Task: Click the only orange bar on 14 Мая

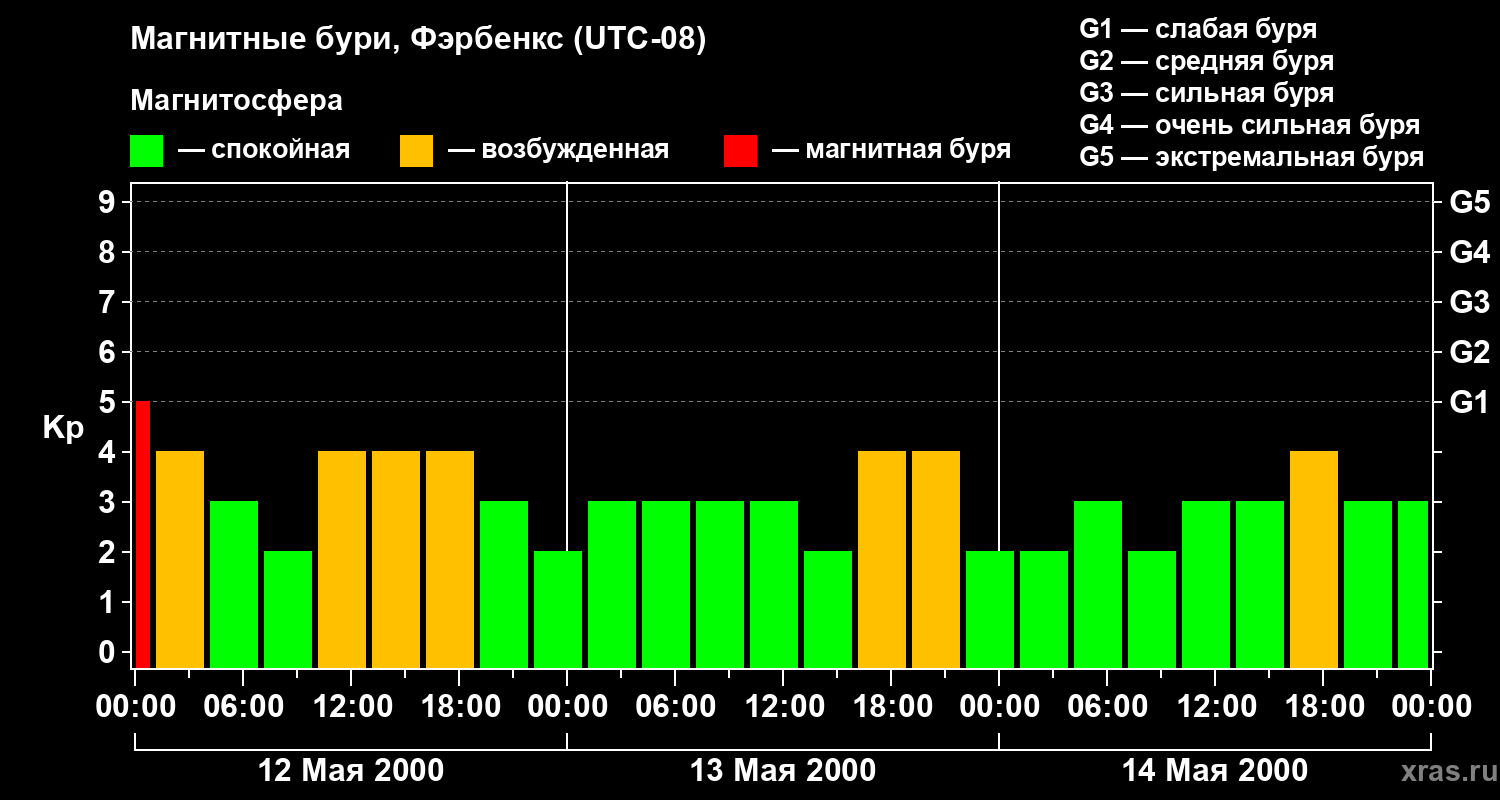Action: click(1314, 559)
